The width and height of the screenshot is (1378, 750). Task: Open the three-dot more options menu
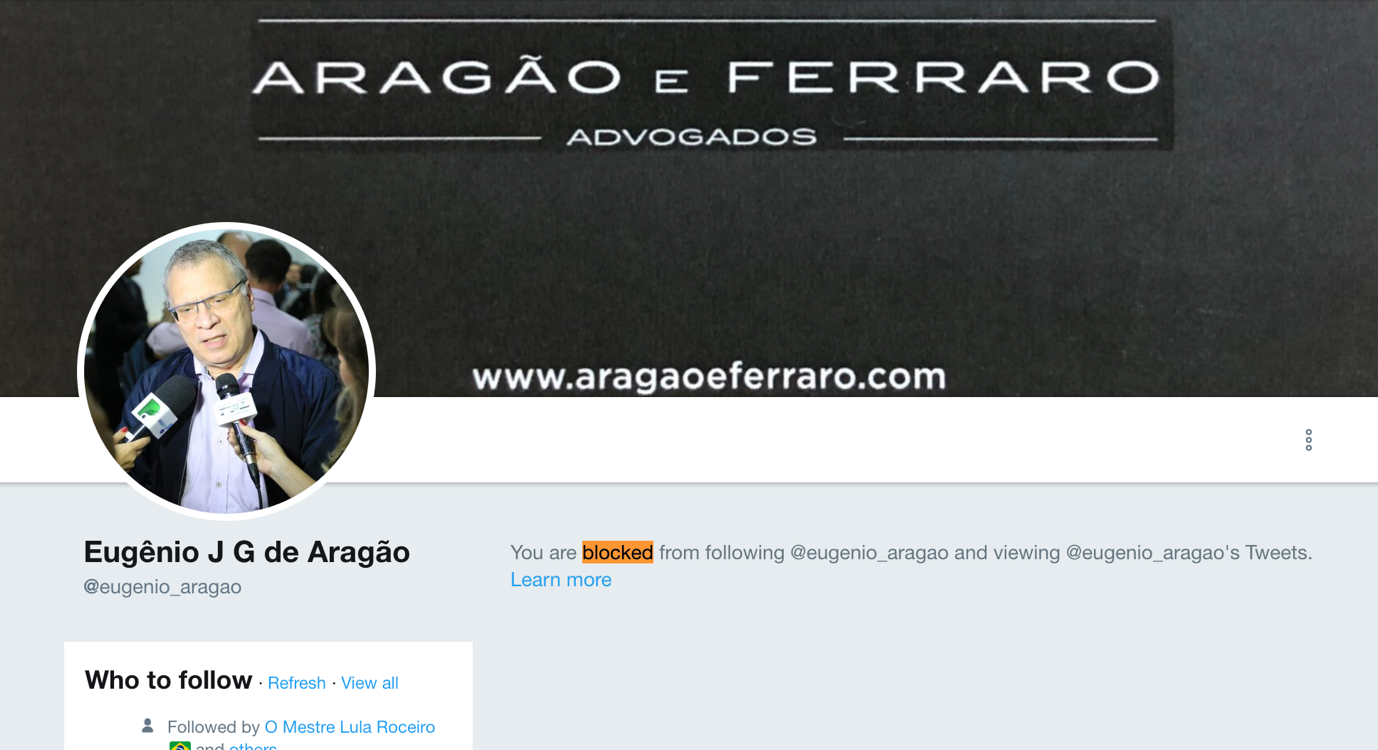click(1308, 440)
